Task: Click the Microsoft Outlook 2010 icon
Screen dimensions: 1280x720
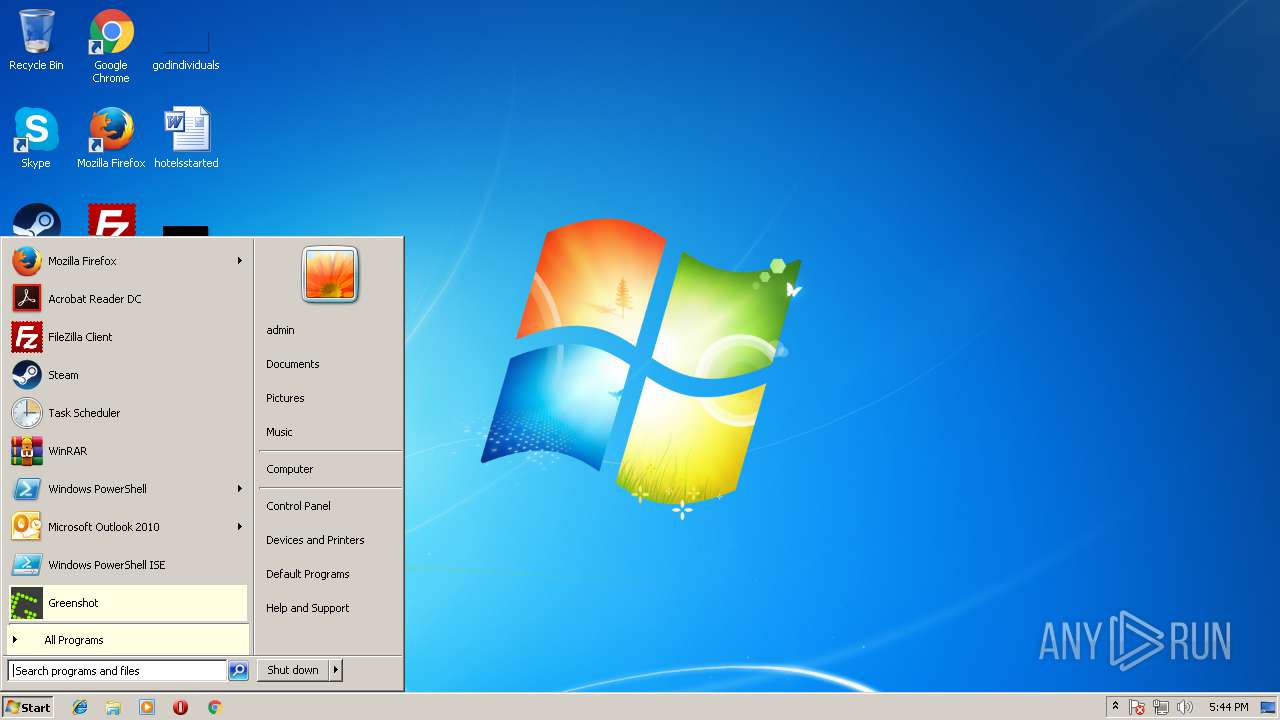Action: coord(27,527)
